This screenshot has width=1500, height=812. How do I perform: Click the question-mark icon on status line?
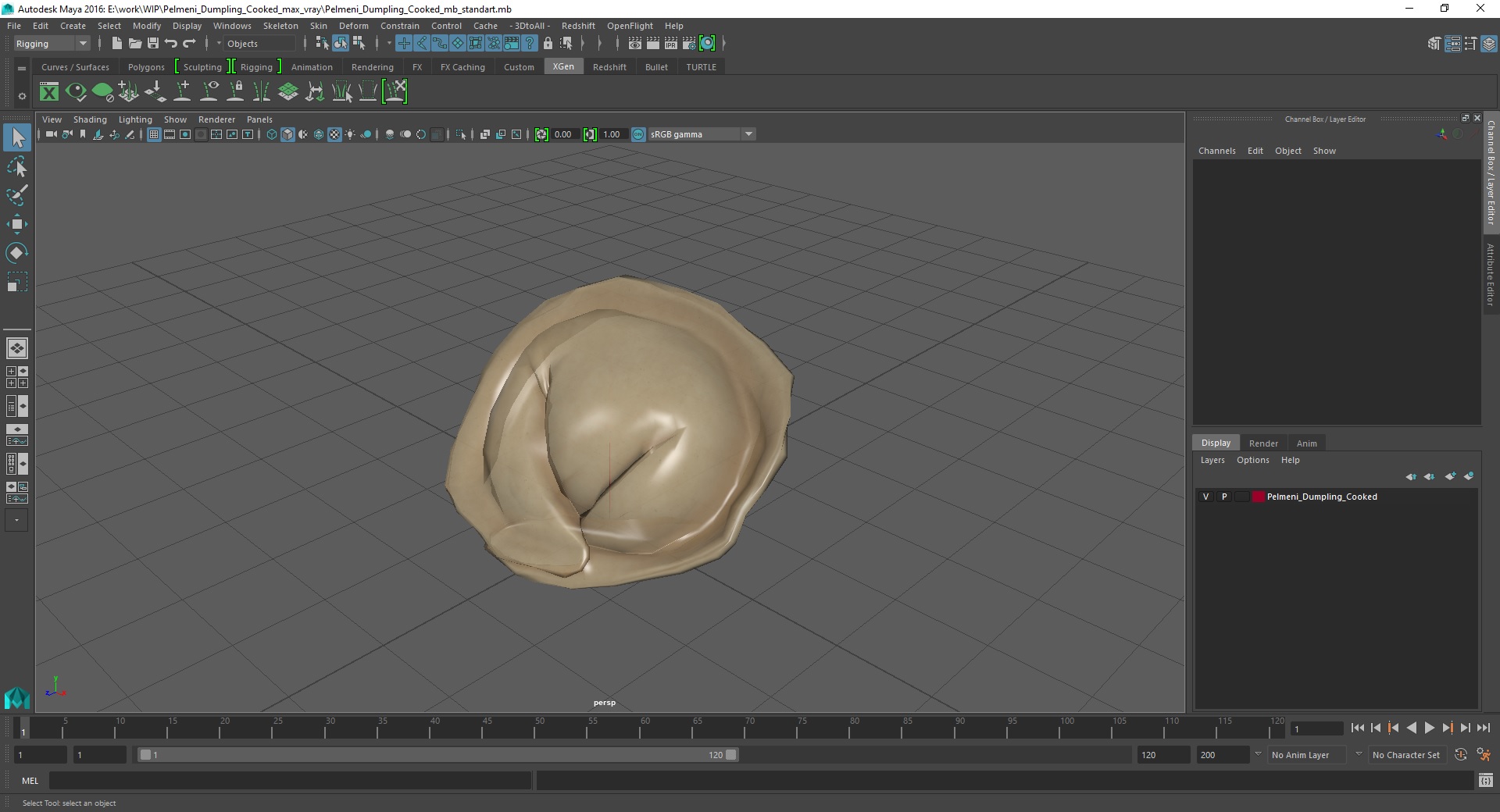[x=530, y=44]
